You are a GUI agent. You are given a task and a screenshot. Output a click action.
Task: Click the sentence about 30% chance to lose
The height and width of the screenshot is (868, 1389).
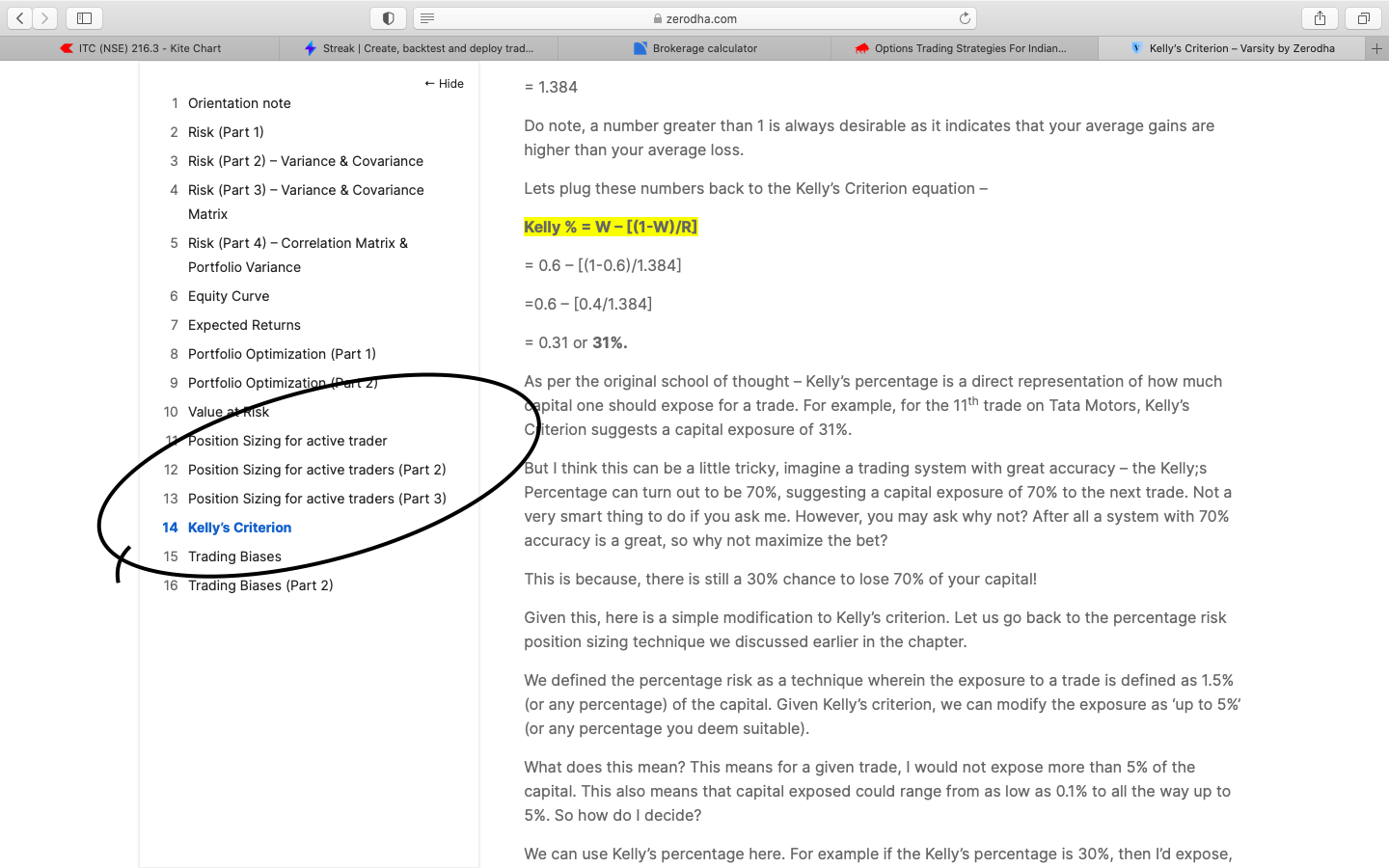[780, 579]
